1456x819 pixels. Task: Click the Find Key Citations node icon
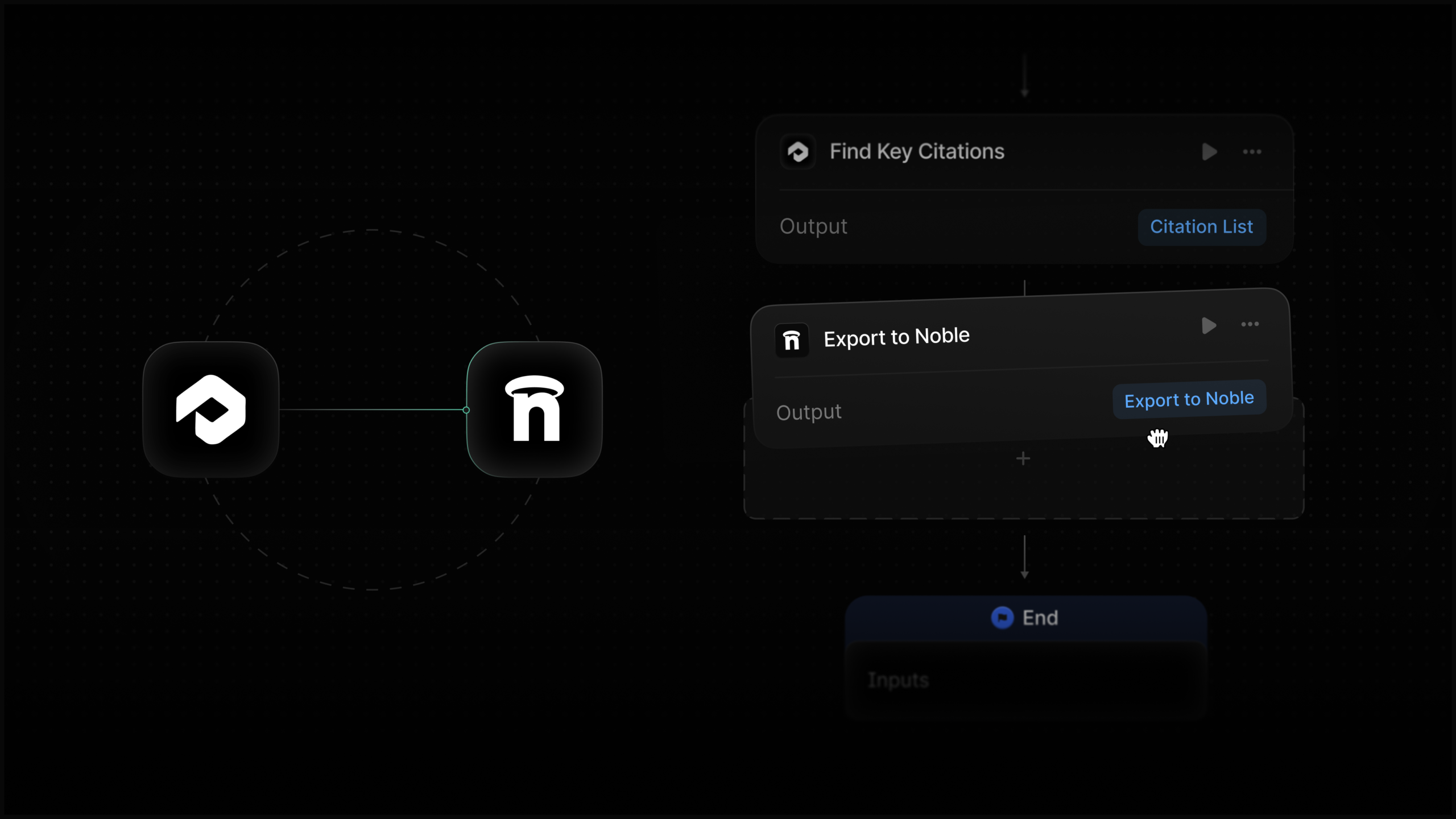point(798,152)
